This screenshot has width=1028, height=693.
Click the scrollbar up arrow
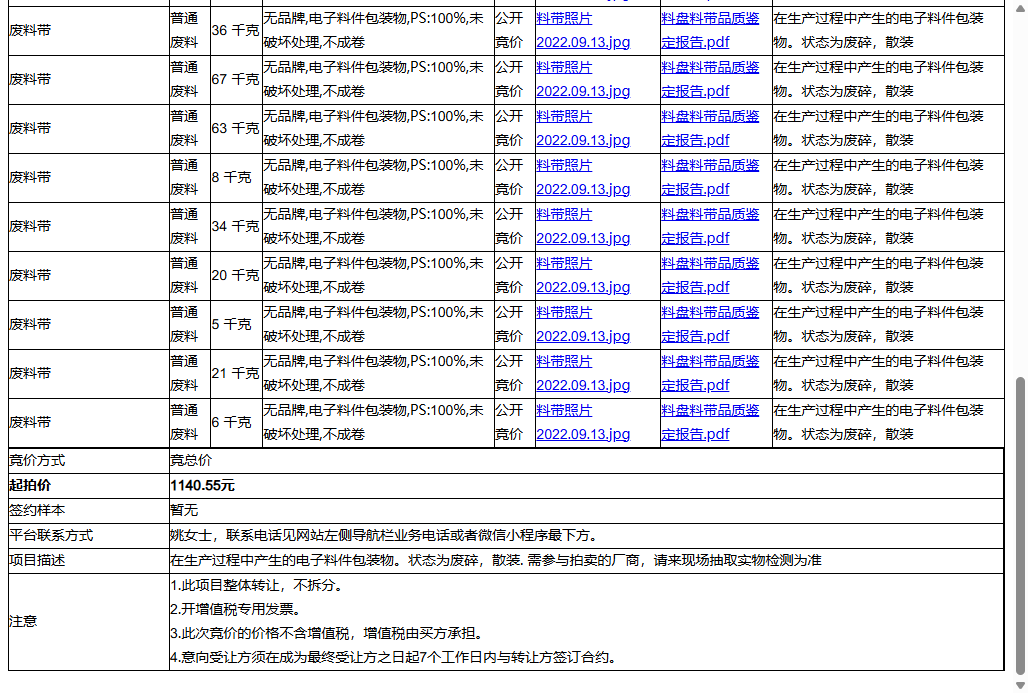click(1019, 8)
